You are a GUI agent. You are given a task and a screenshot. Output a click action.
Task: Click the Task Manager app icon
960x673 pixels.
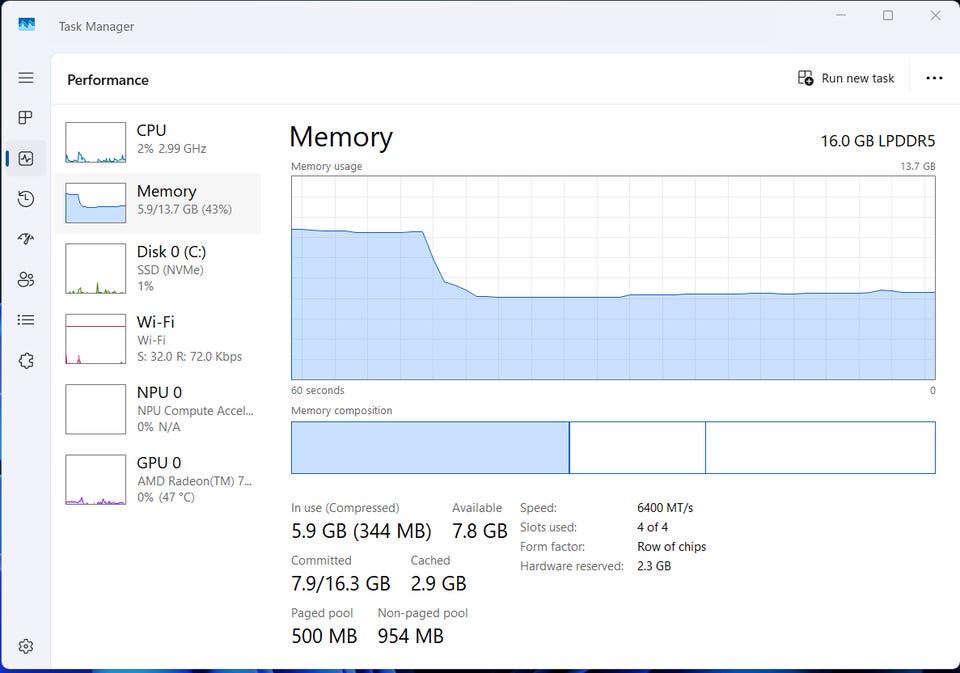(x=26, y=24)
